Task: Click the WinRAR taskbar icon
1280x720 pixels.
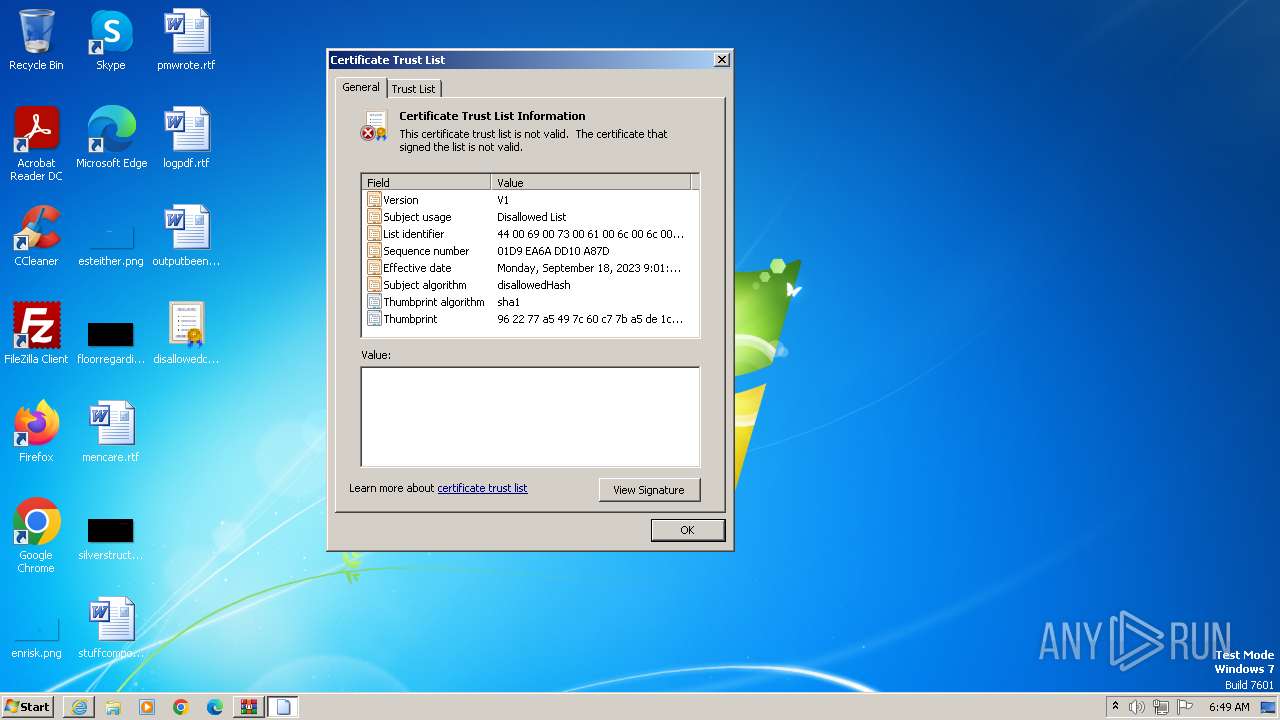Action: click(249, 707)
